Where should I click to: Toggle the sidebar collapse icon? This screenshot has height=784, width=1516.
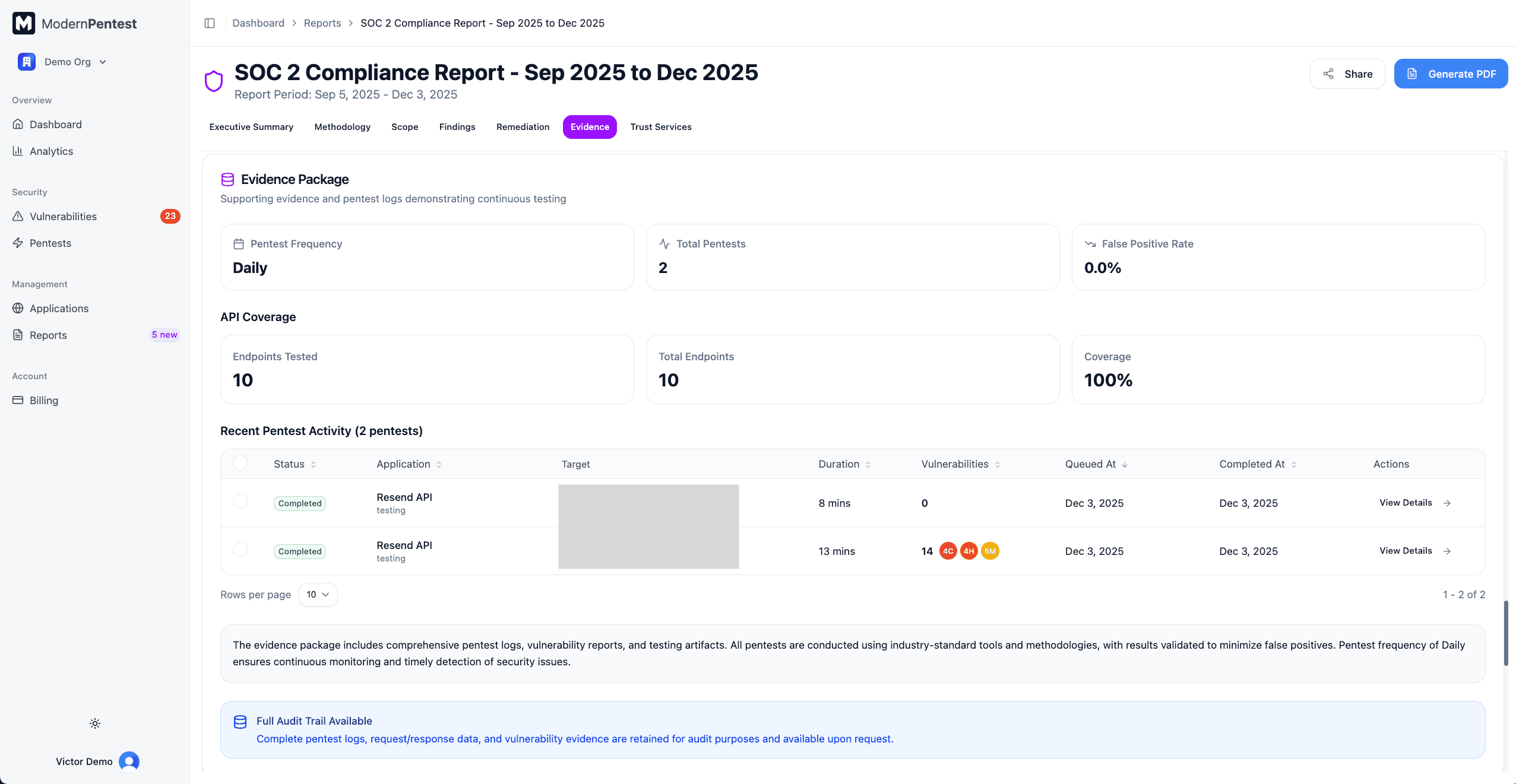(x=210, y=23)
